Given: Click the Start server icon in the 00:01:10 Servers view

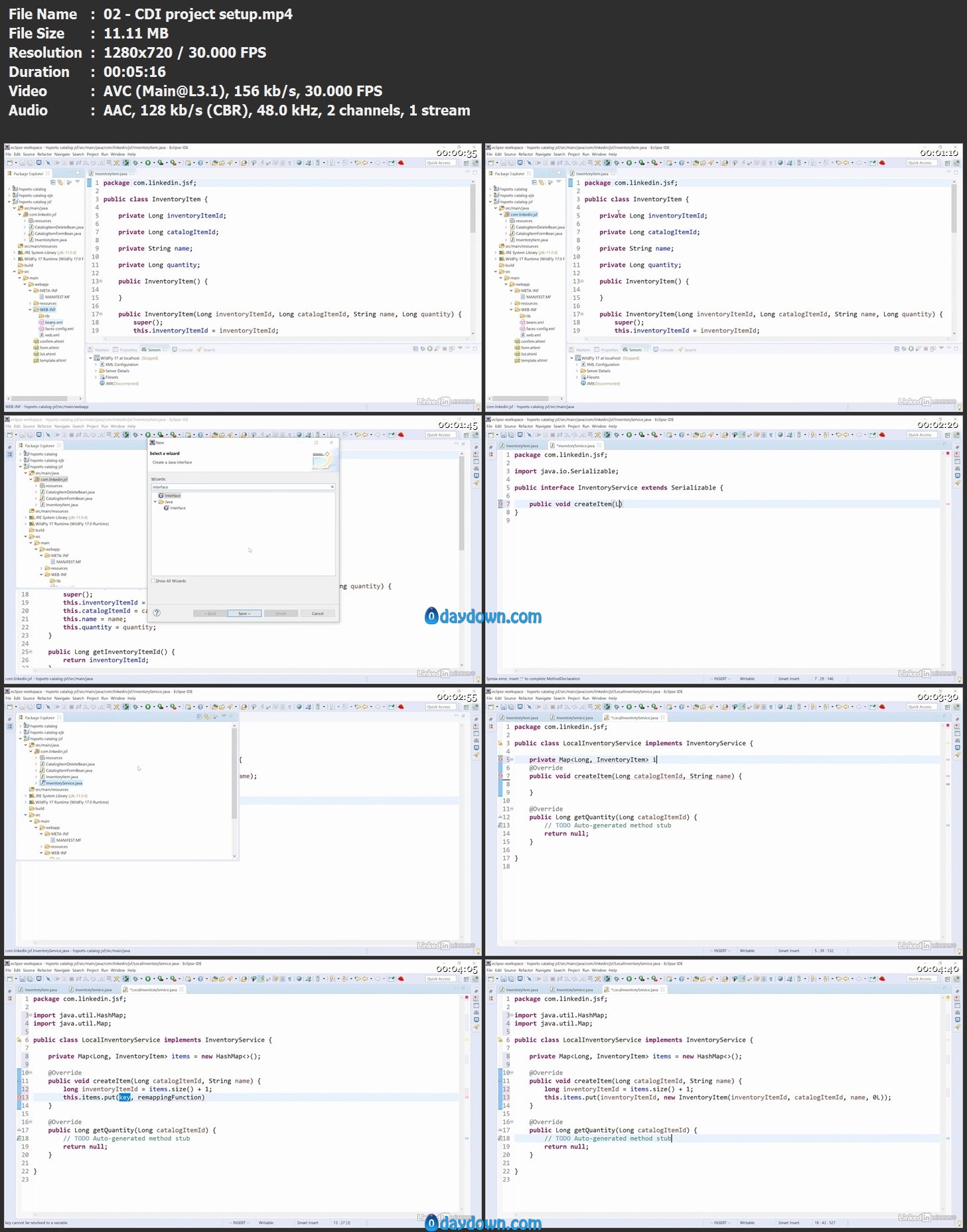Looking at the screenshot, I should (910, 349).
